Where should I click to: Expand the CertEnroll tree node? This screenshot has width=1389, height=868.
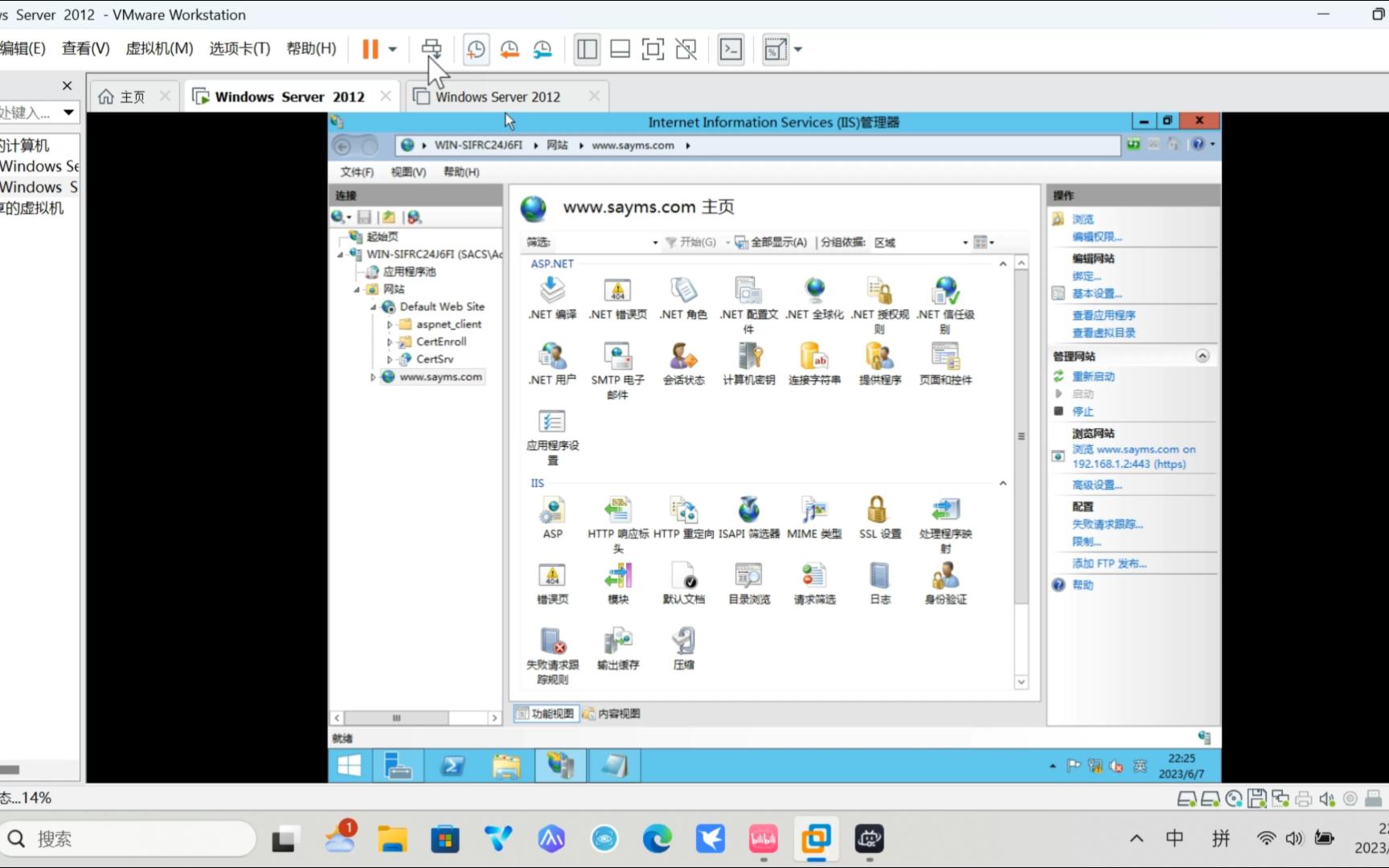click(390, 342)
